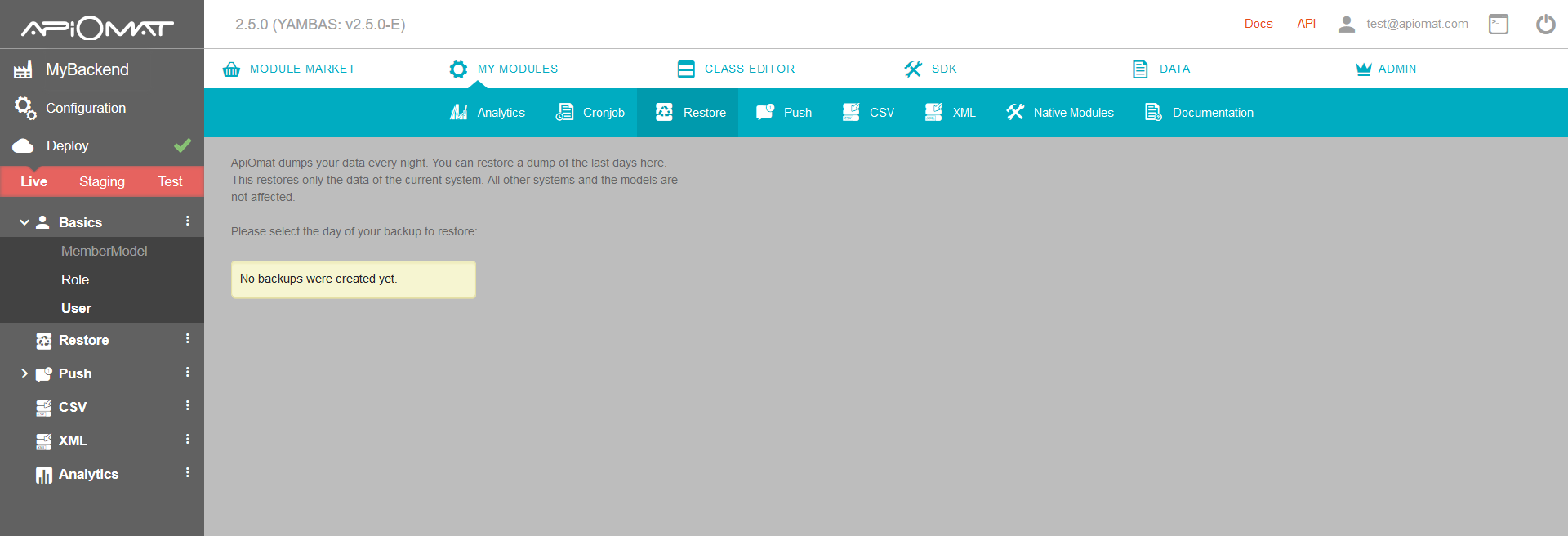Open Basics module options menu

(x=188, y=221)
